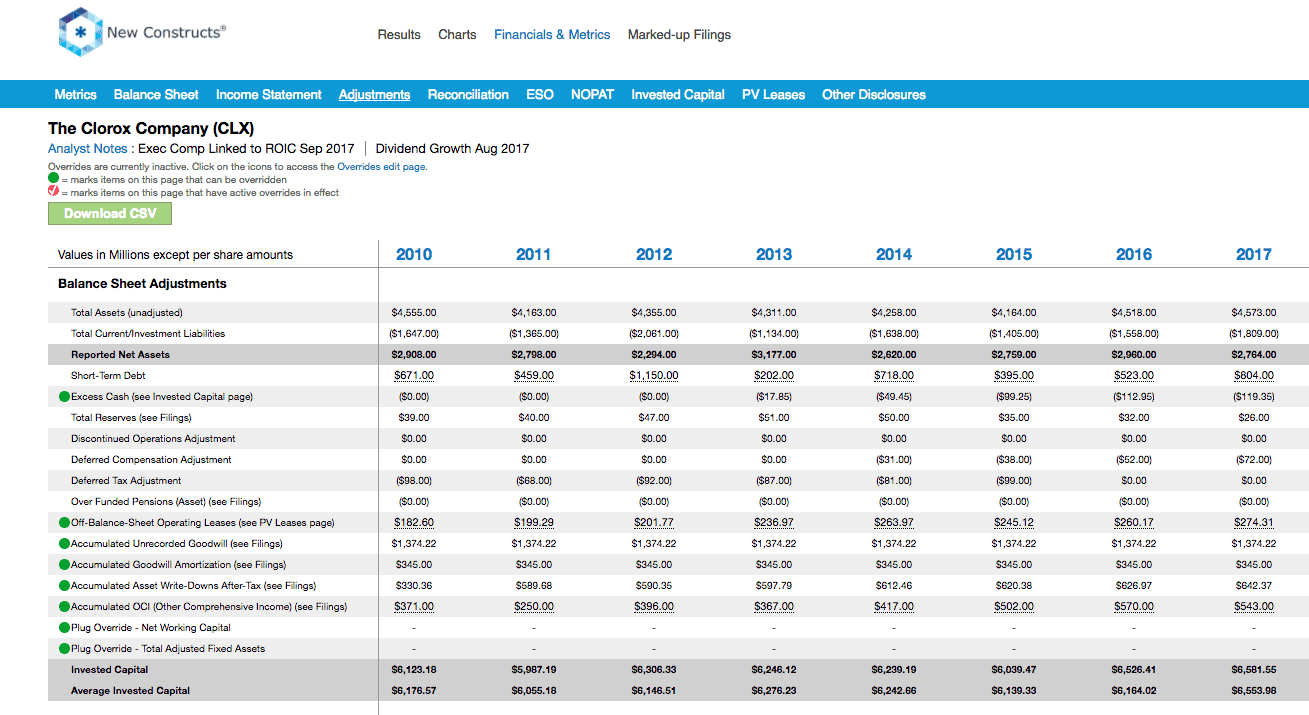Go to the NOPAT tab
This screenshot has width=1309, height=715.
[x=592, y=95]
